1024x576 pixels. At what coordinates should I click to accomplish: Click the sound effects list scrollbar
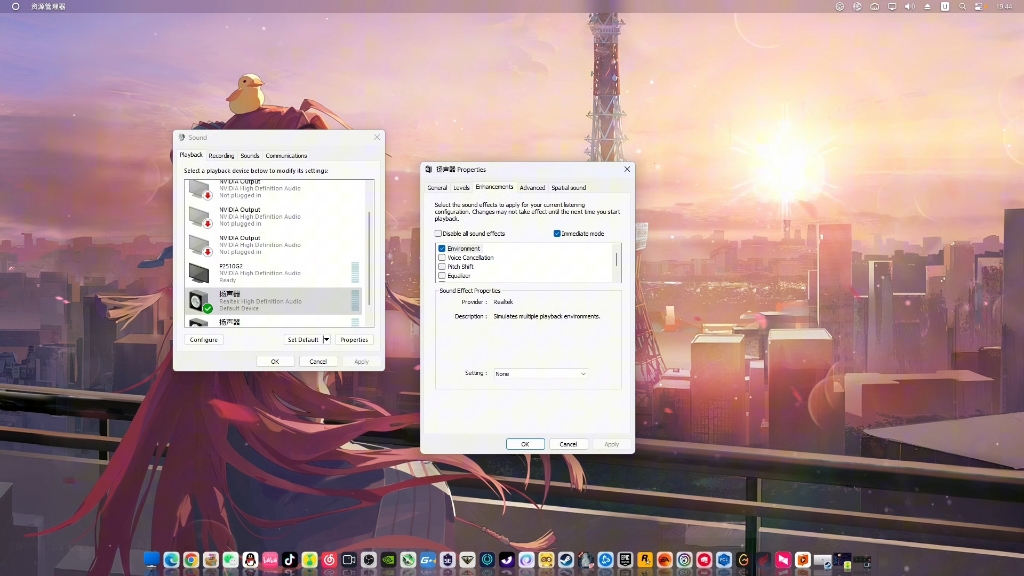pos(617,262)
